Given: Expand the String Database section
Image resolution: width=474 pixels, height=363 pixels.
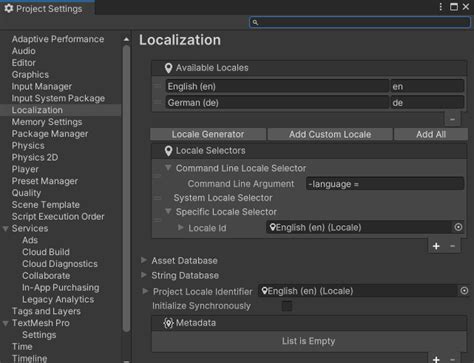Looking at the screenshot, I should point(144,275).
